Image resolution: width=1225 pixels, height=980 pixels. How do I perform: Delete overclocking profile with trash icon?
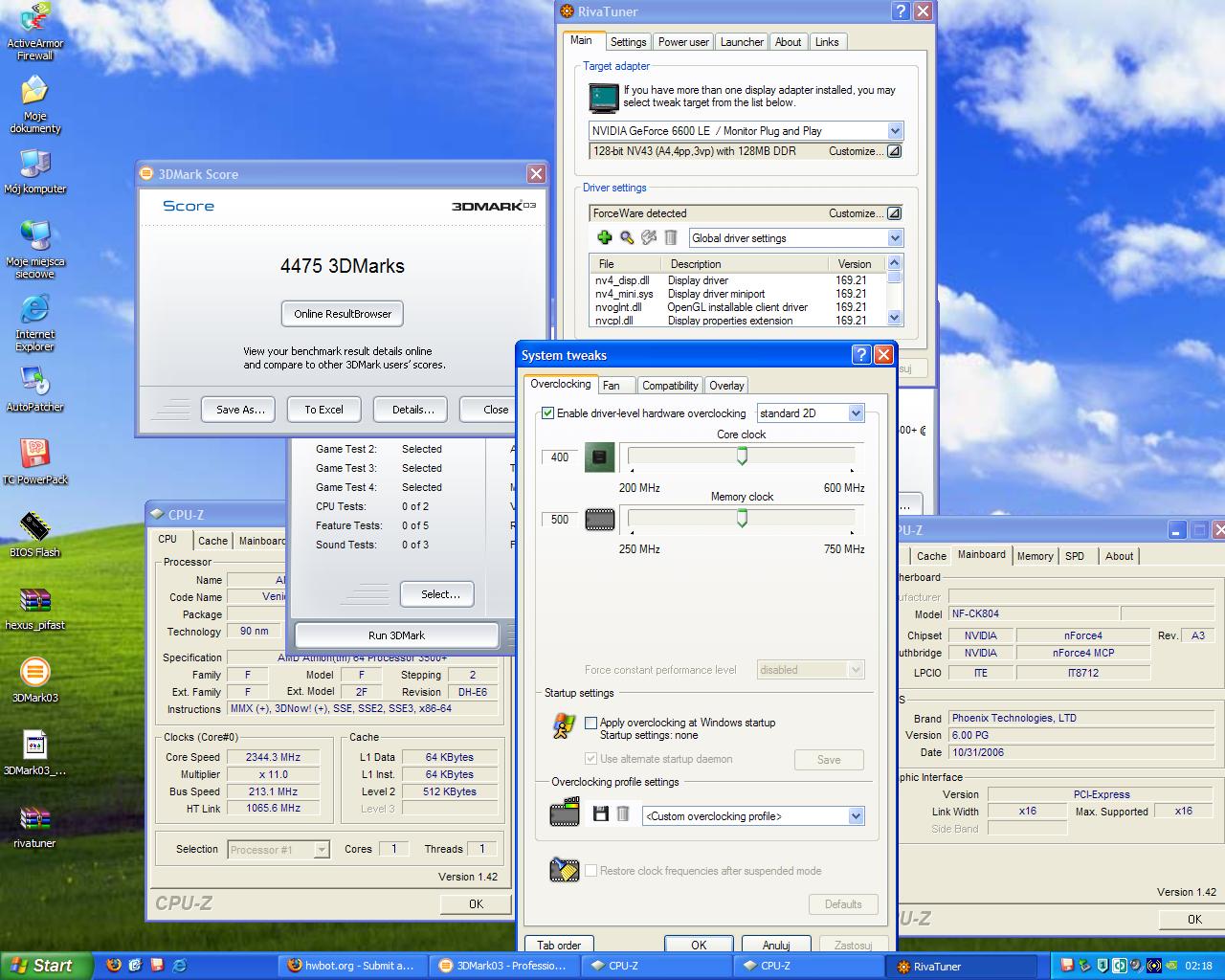pyautogui.click(x=623, y=814)
